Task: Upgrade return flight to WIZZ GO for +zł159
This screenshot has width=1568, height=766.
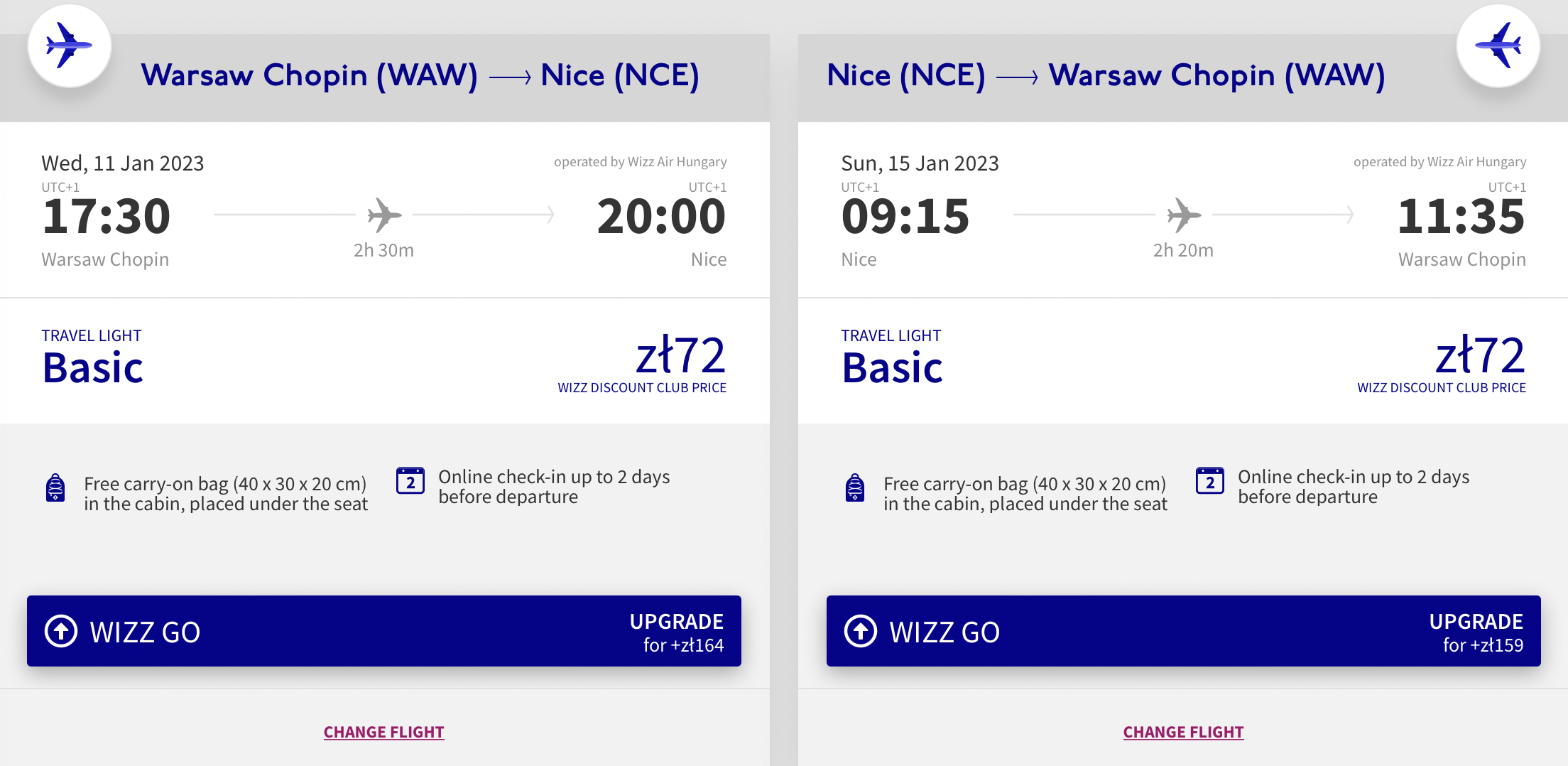Action: coord(1184,631)
